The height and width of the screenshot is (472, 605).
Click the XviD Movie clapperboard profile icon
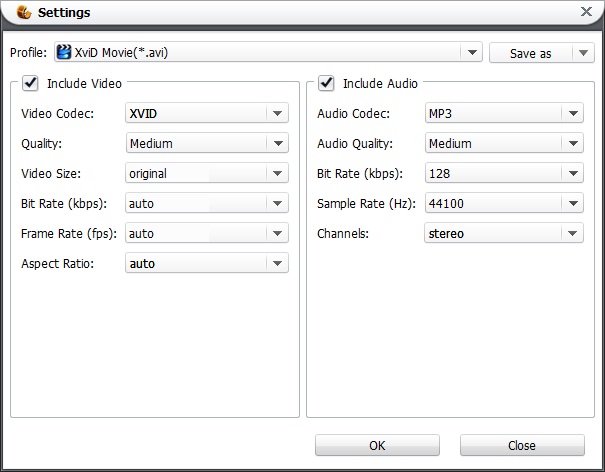pyautogui.click(x=64, y=52)
